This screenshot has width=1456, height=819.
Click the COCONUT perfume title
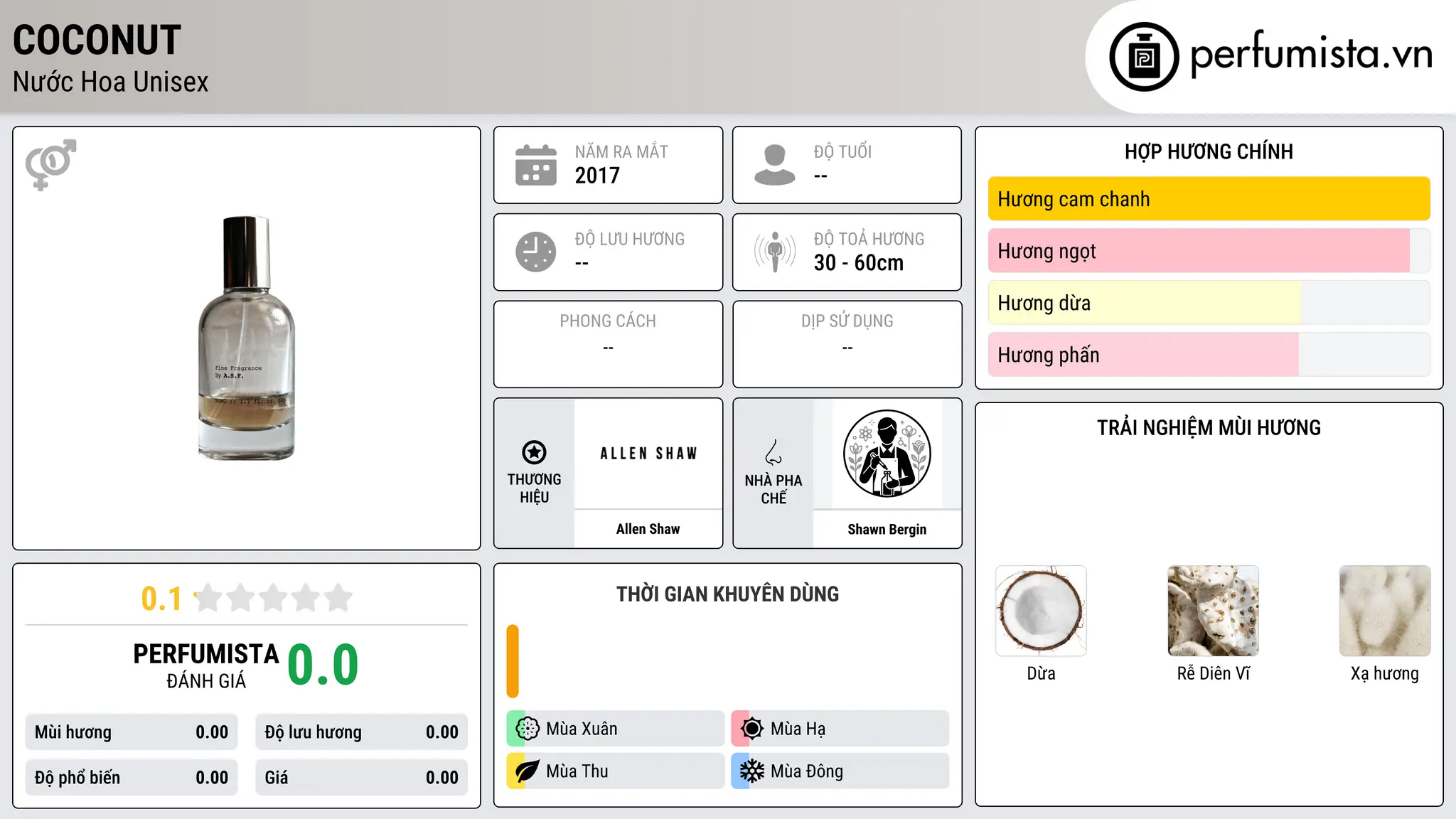tap(97, 40)
